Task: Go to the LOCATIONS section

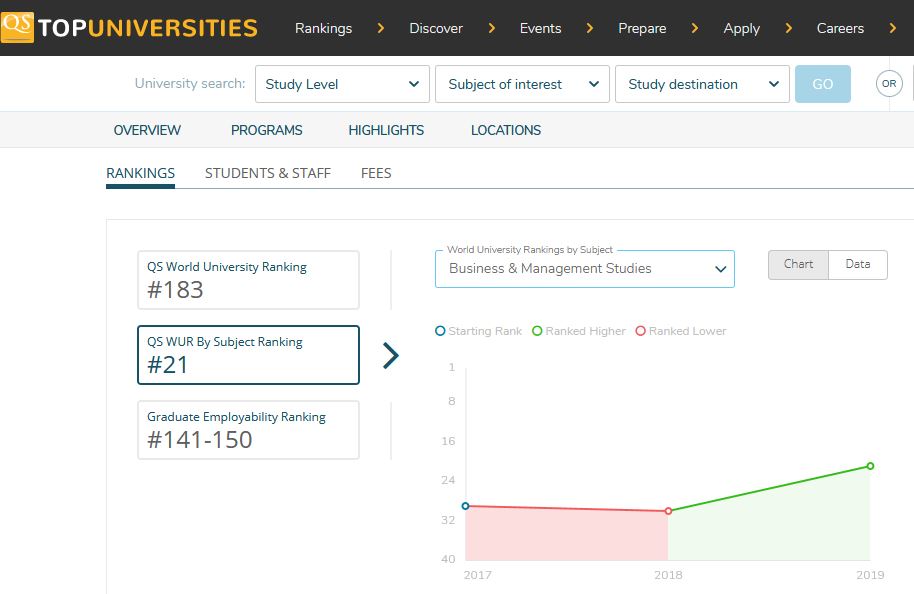Action: point(506,130)
